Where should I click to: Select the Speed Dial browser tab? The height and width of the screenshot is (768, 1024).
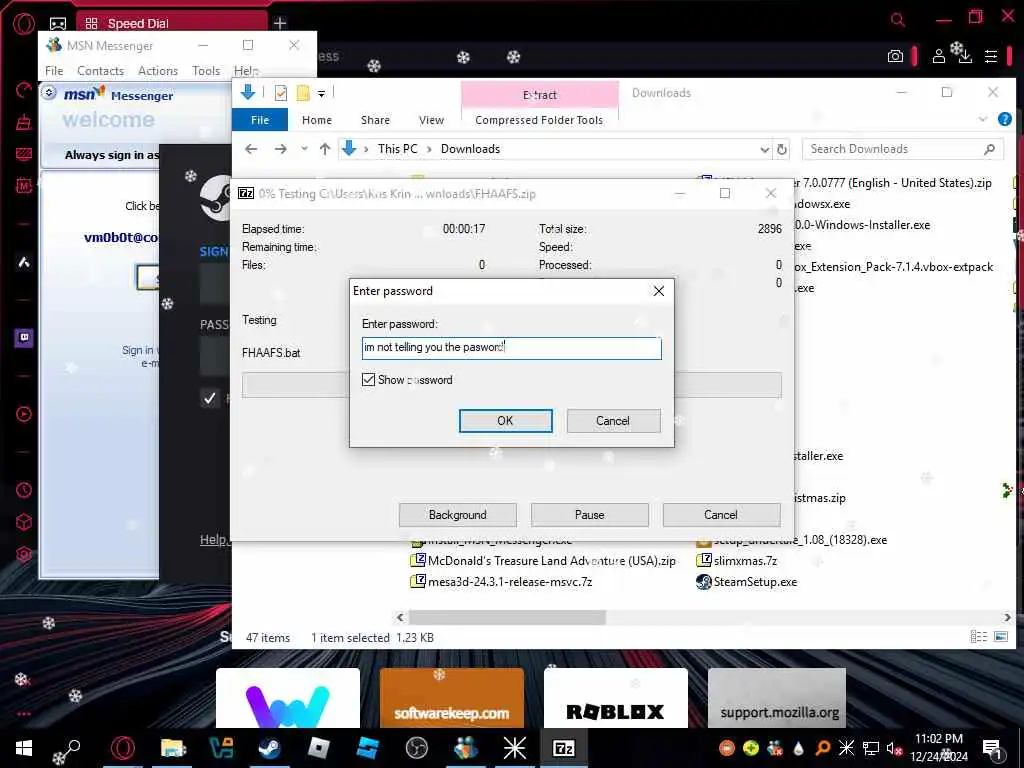point(172,24)
